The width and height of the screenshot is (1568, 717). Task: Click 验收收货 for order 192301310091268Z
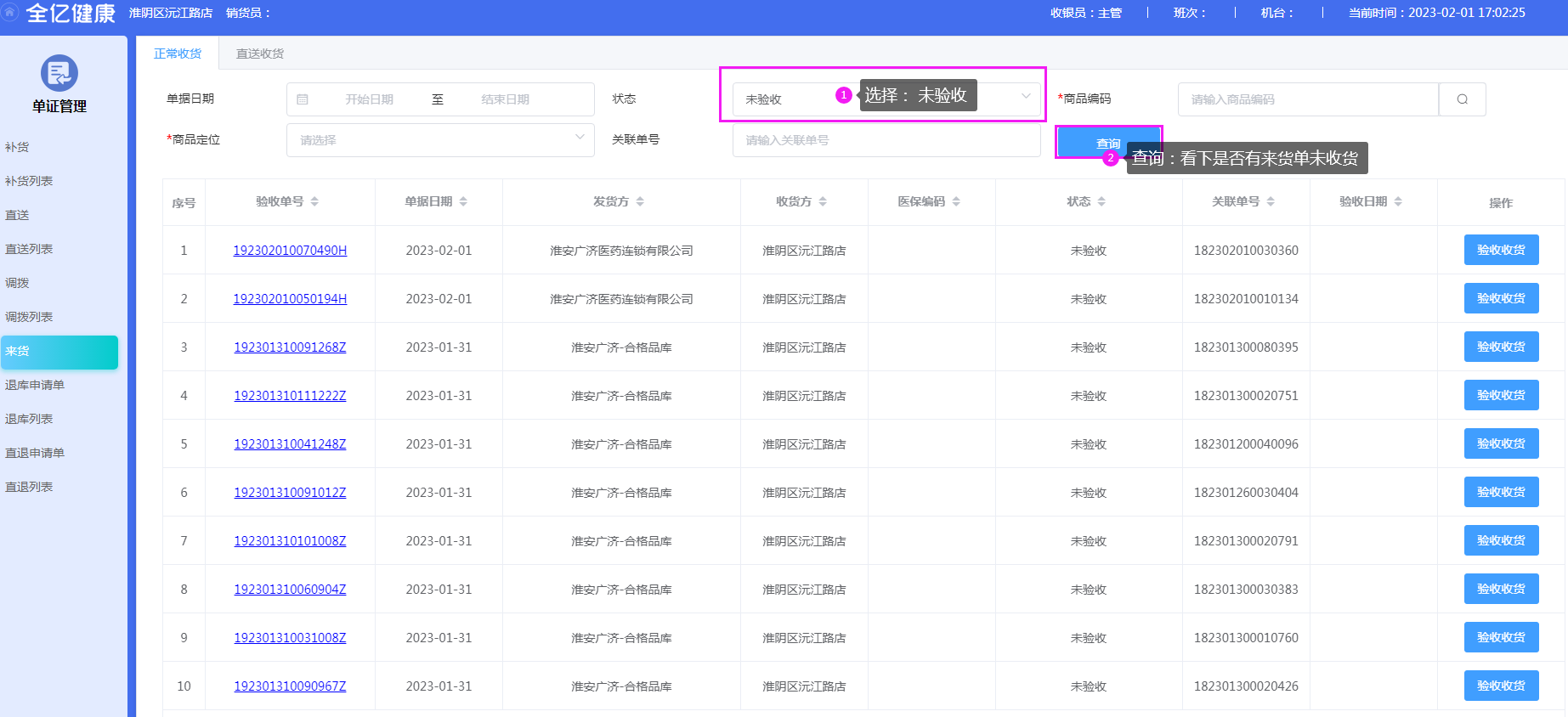pos(1501,347)
